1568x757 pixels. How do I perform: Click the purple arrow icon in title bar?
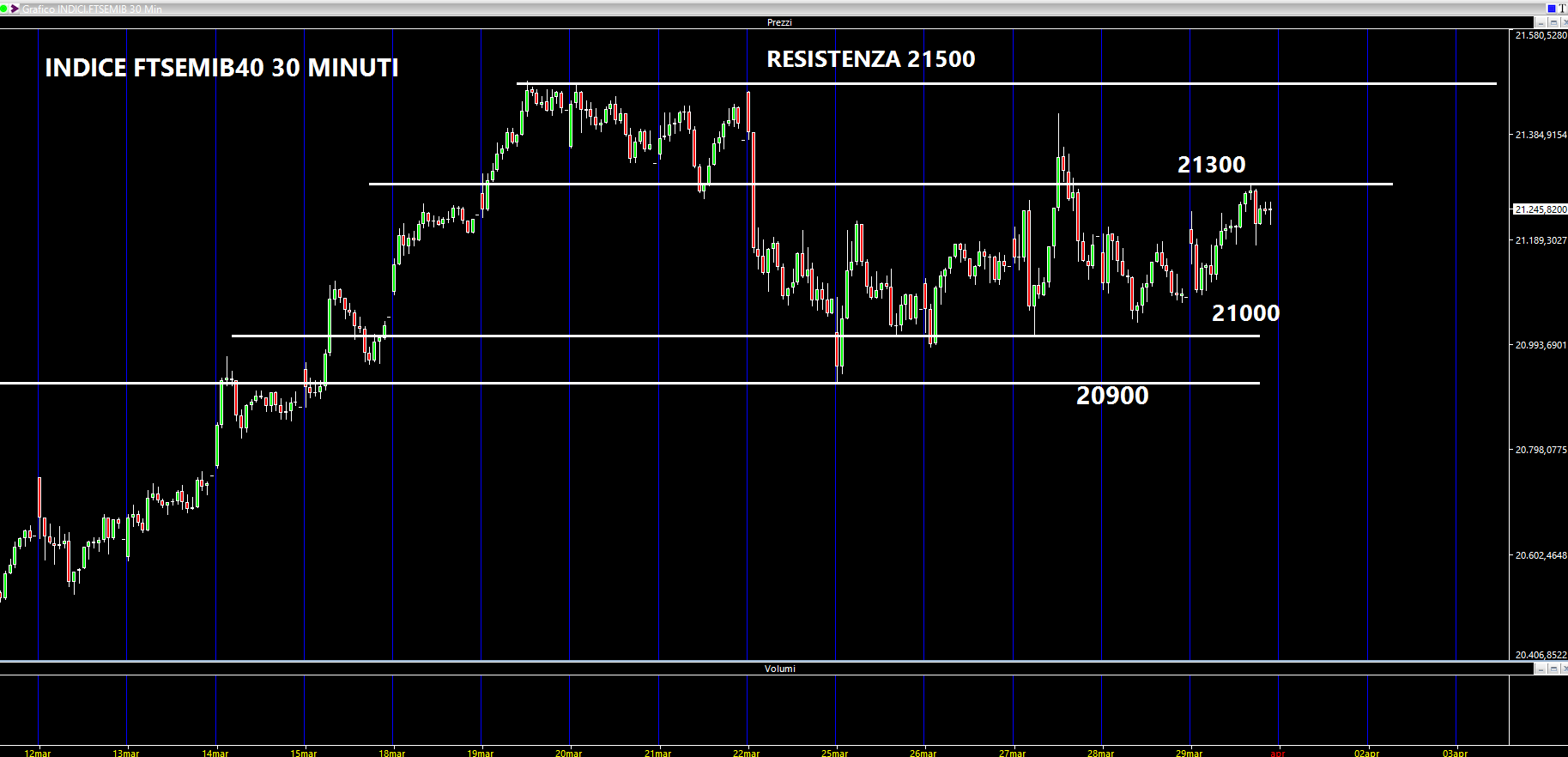[x=14, y=9]
